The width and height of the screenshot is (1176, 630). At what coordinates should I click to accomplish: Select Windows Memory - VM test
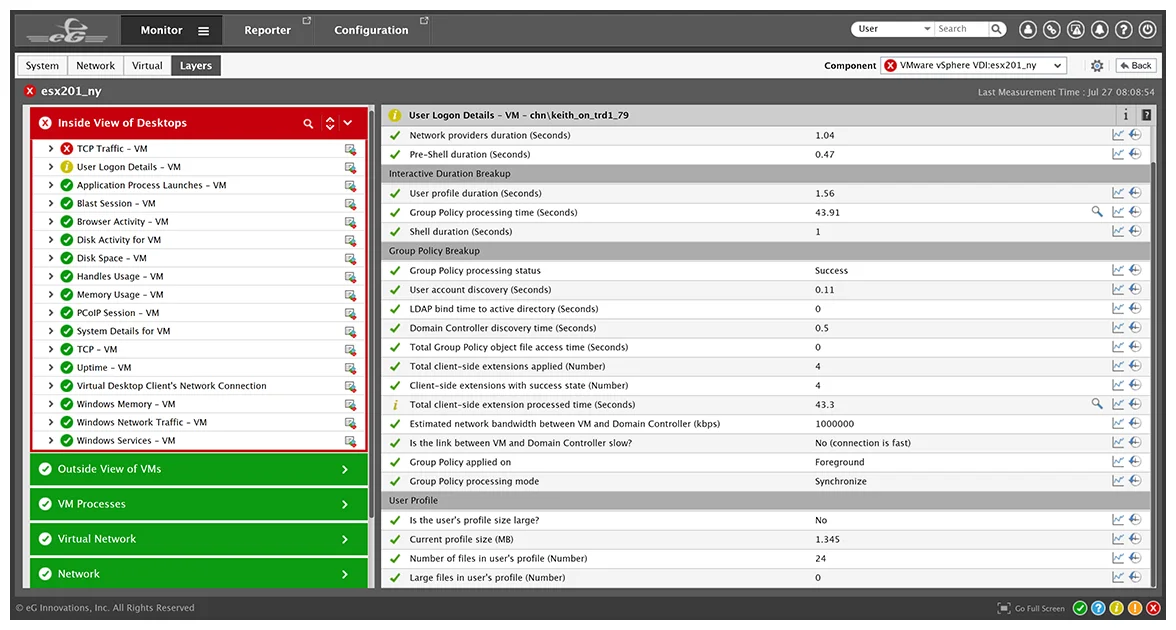pyautogui.click(x=125, y=404)
